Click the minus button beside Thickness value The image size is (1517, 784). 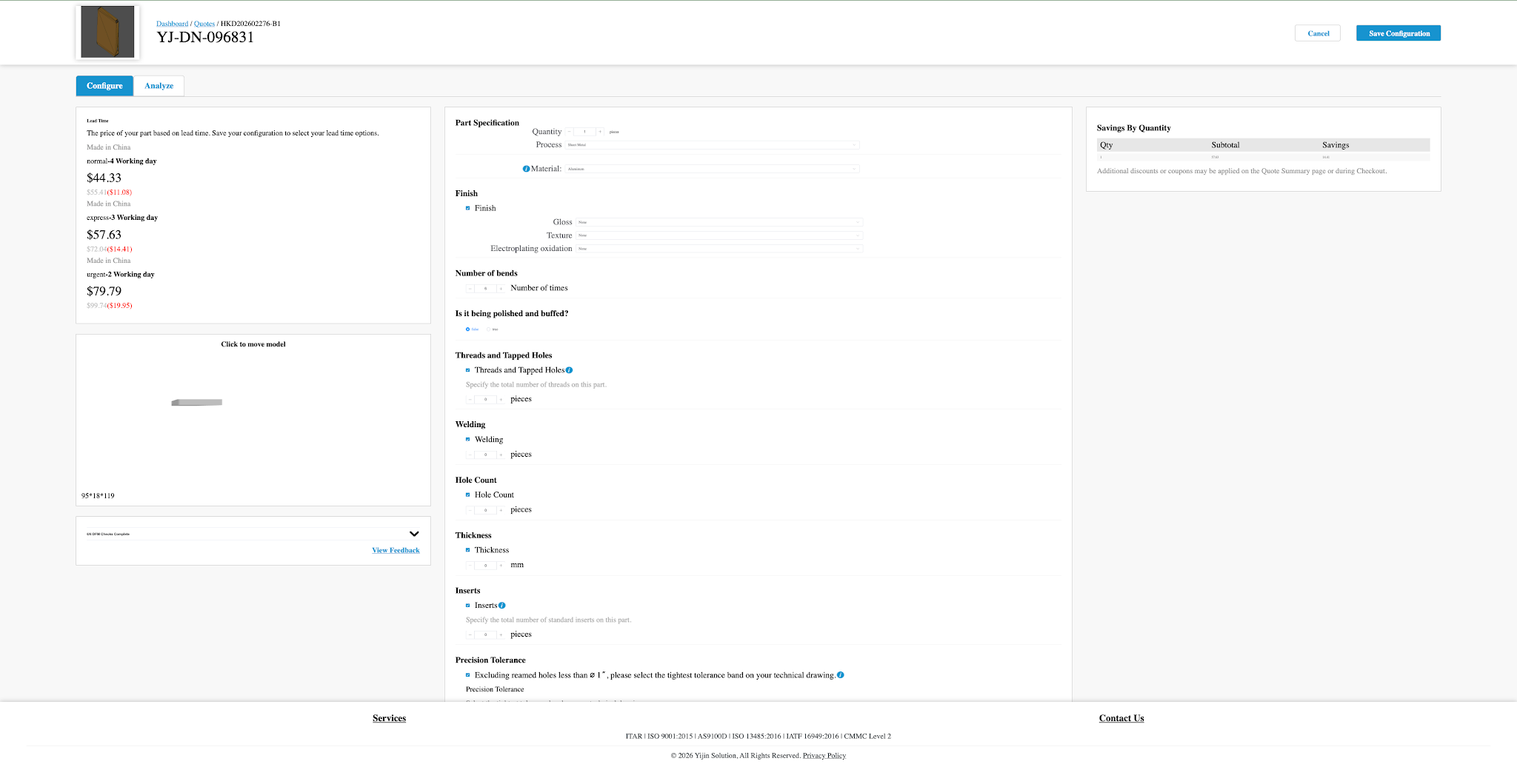469,564
